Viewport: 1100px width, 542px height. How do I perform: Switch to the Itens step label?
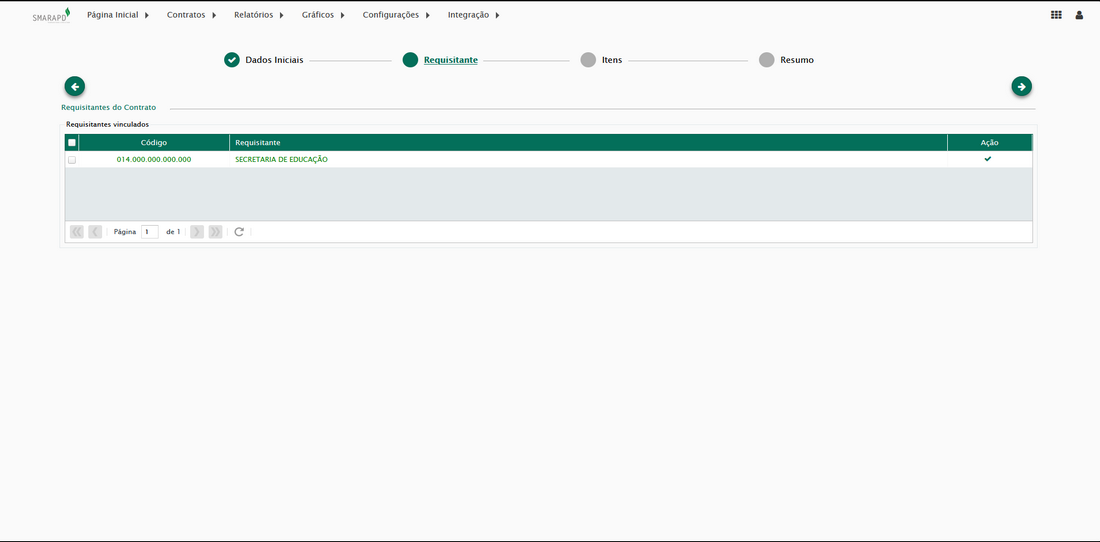612,60
